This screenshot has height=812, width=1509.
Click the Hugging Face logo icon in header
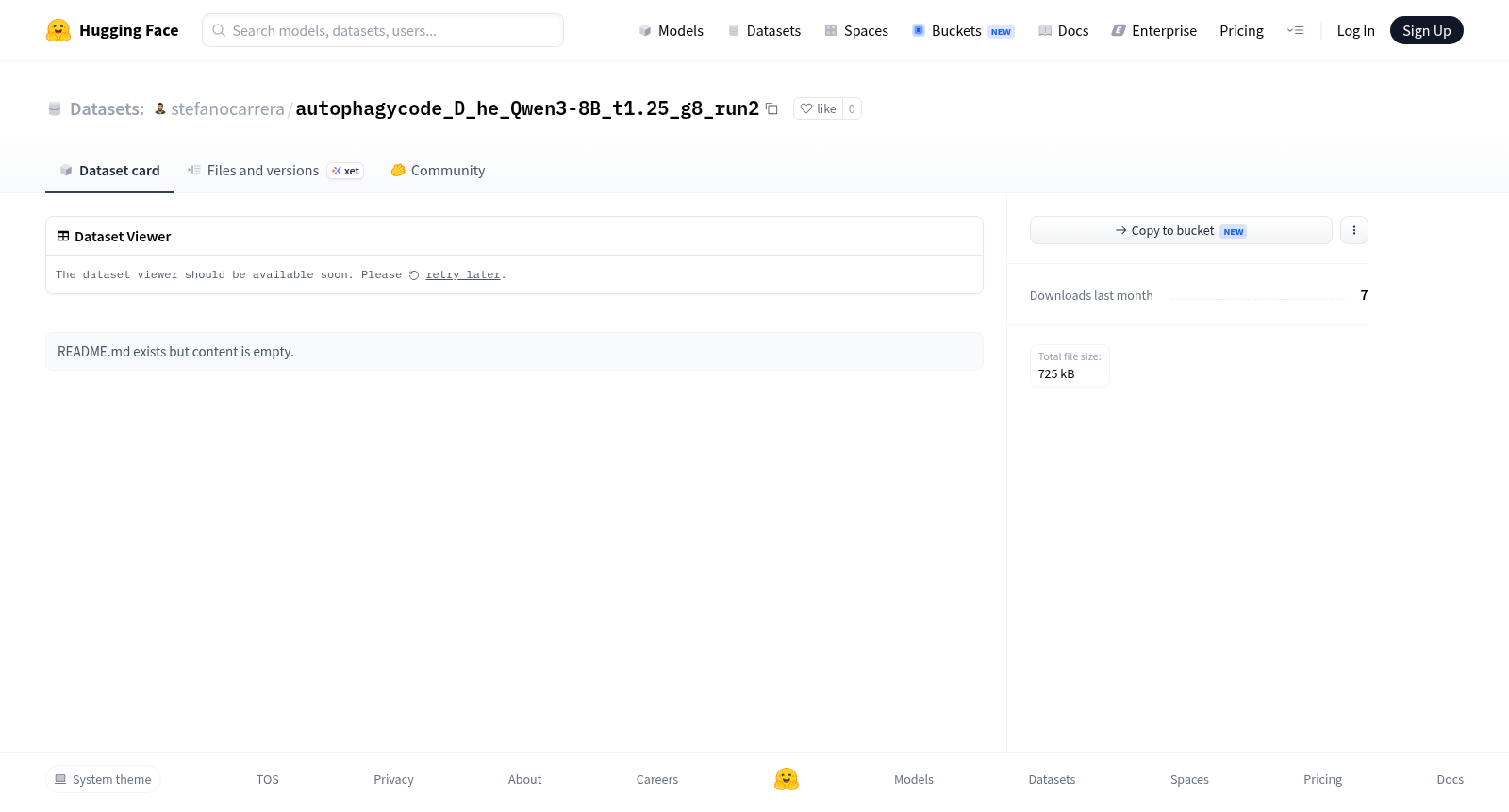(58, 30)
